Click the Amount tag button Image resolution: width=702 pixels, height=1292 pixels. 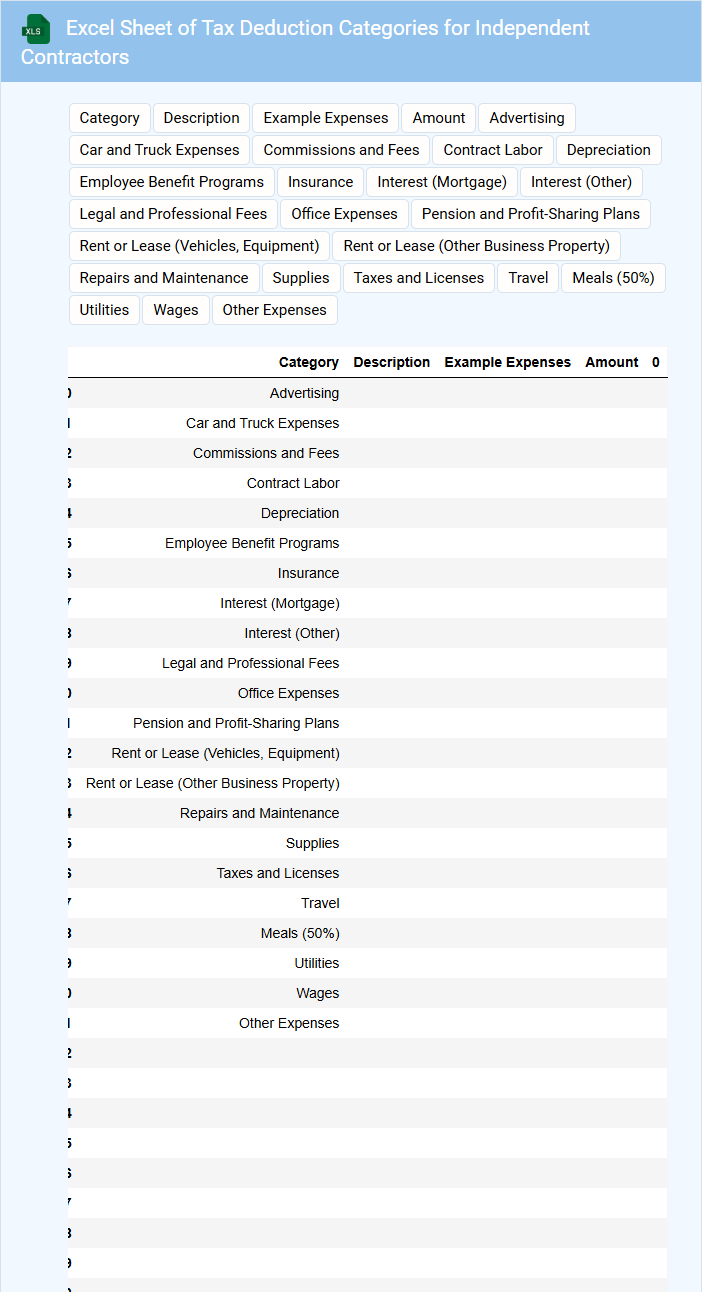tap(439, 118)
